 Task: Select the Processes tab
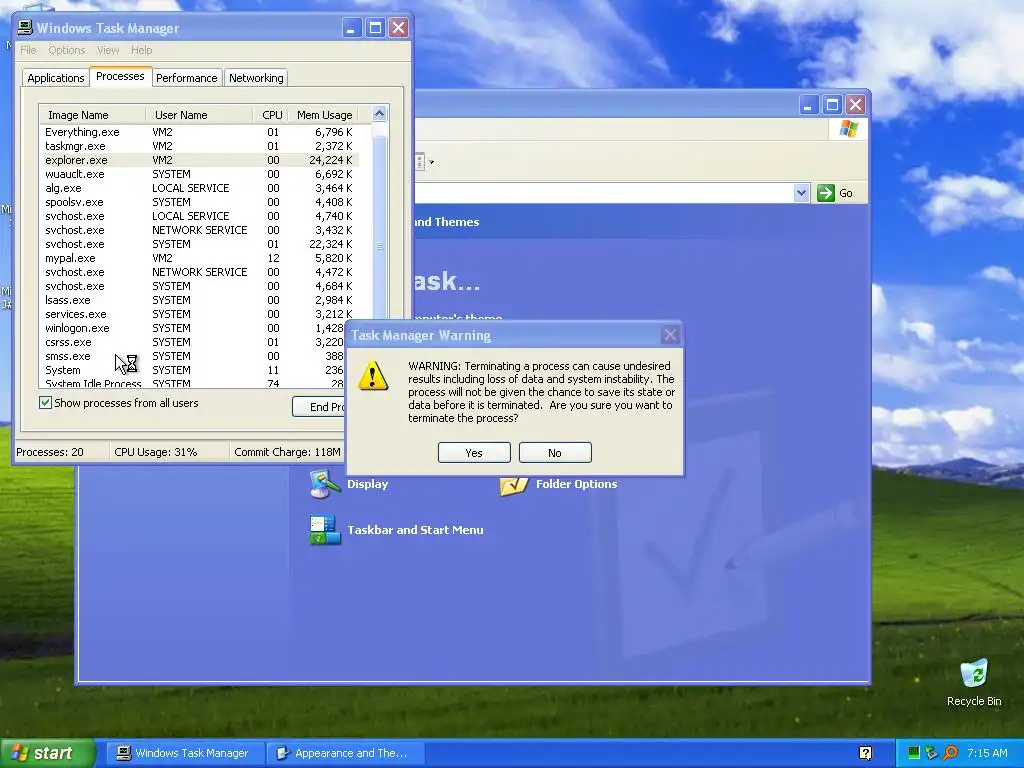coord(120,76)
